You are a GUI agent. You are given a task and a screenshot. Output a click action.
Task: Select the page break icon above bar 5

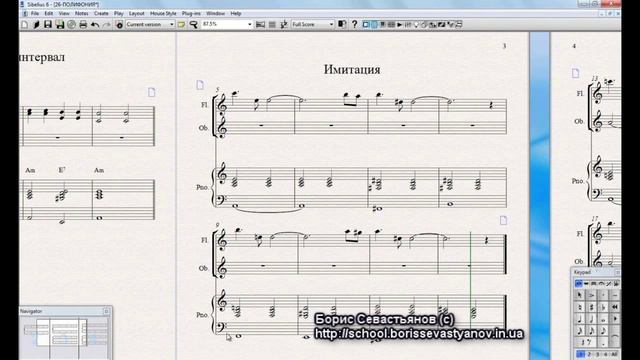click(200, 85)
